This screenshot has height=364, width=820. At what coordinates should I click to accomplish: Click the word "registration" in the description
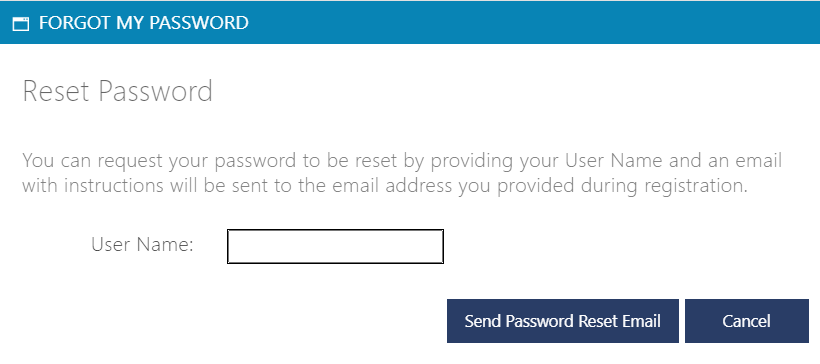(693, 187)
